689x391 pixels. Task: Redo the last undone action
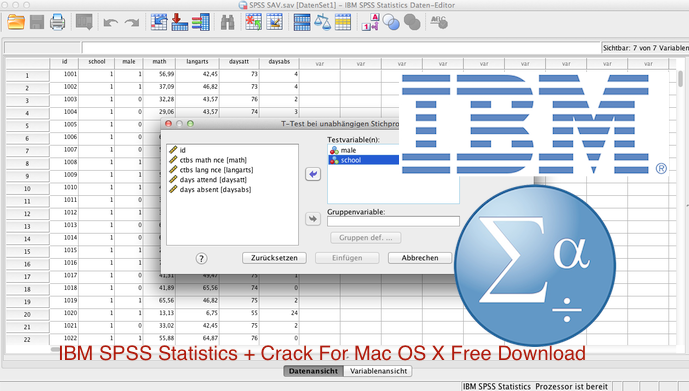pyautogui.click(x=131, y=22)
